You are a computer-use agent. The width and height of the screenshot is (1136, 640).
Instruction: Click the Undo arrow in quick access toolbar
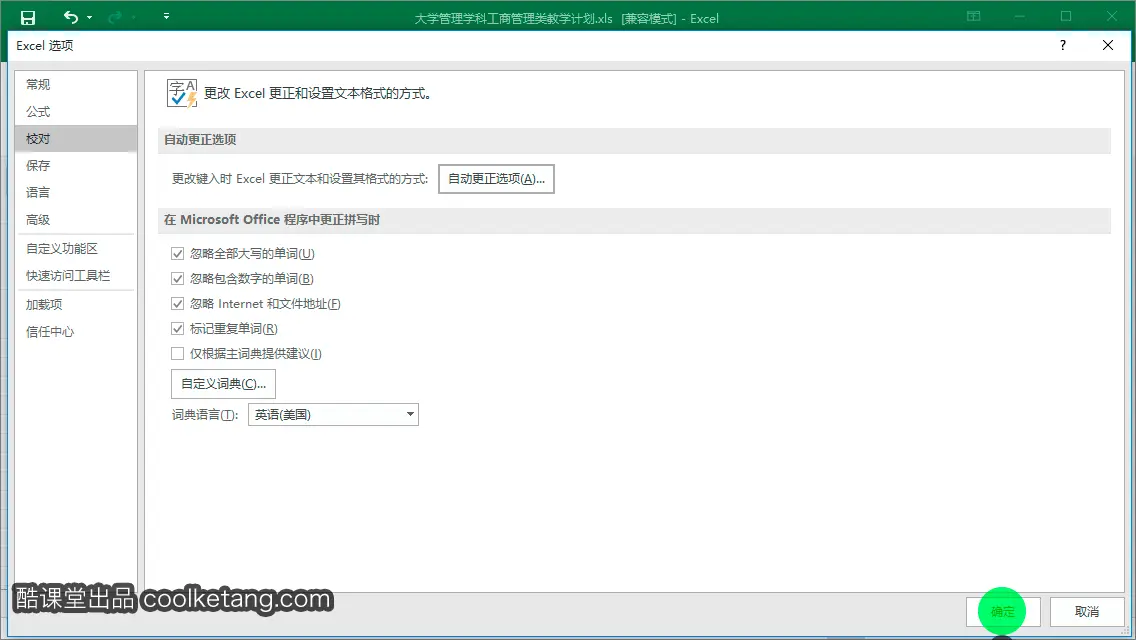(70, 17)
